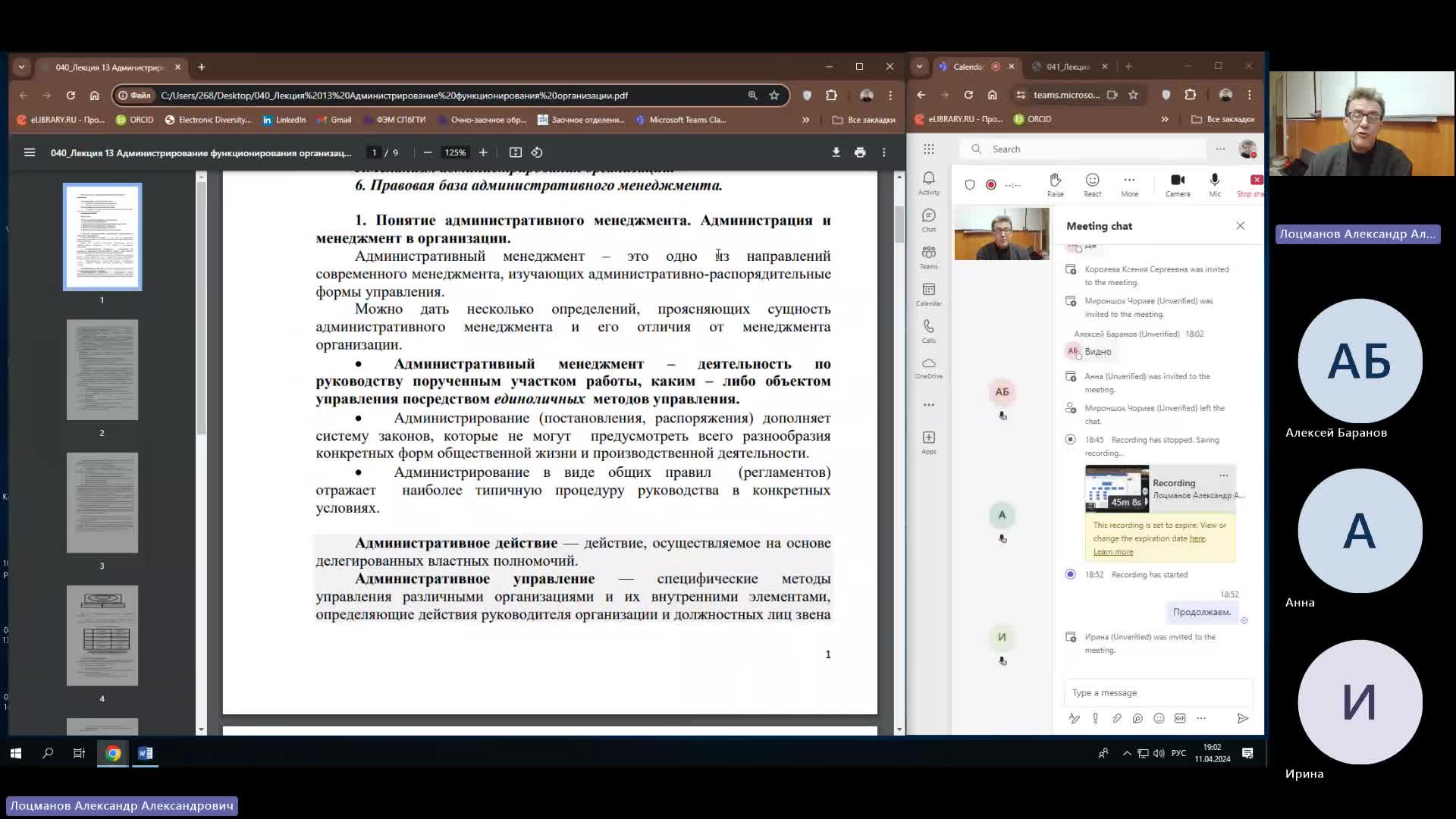Play the meeting Recording thumbnail
Viewport: 1456px width, 819px height.
(1116, 488)
